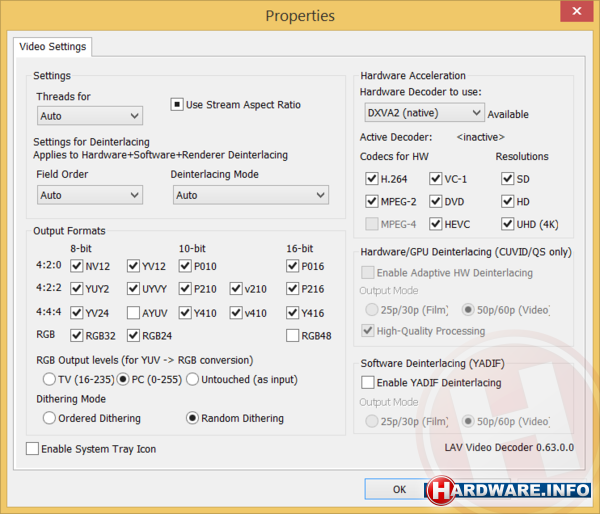Viewport: 600px width, 514px height.
Task: Disable the H.264 hardware codec
Action: (371, 179)
